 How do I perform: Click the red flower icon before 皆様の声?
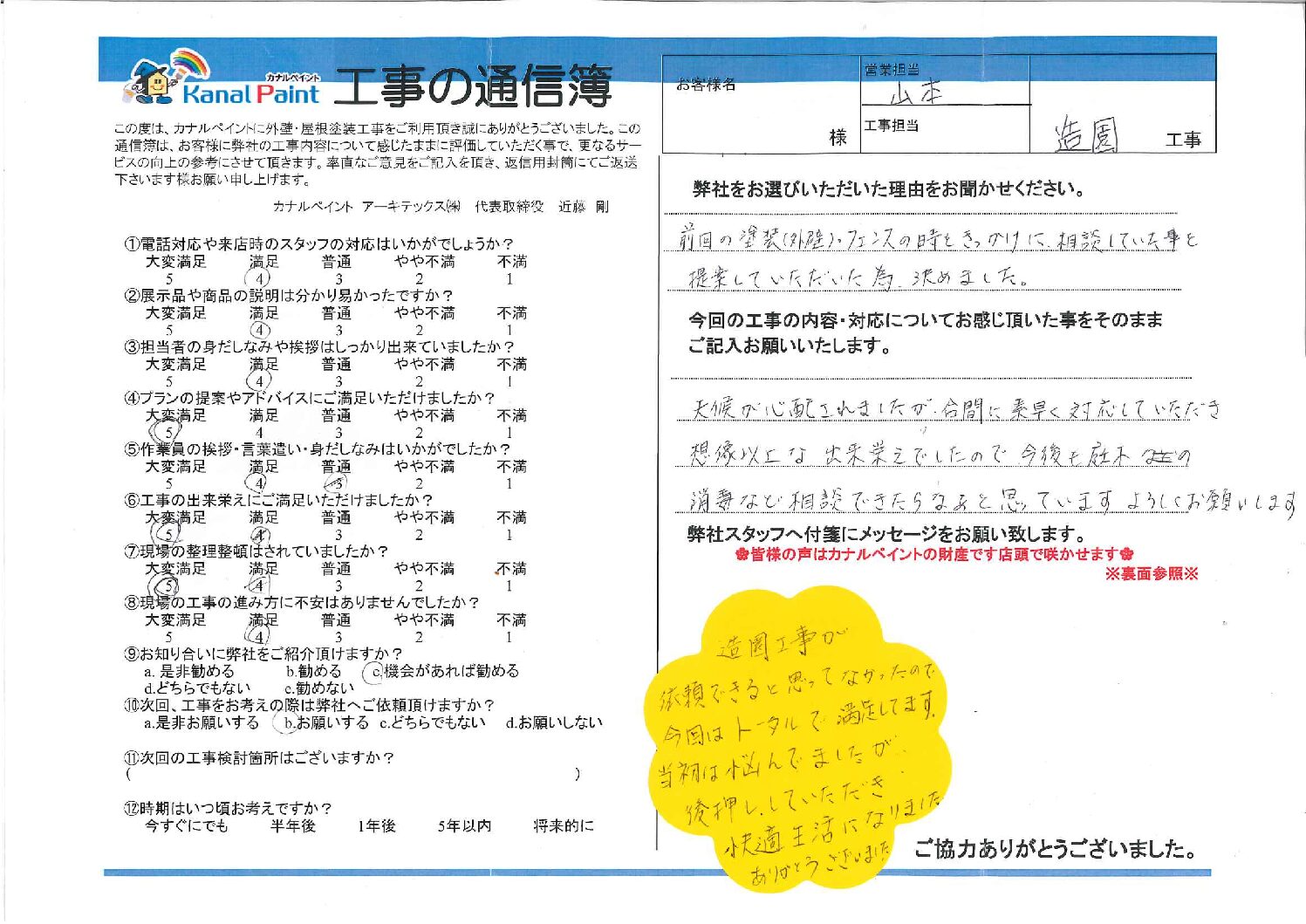(742, 555)
